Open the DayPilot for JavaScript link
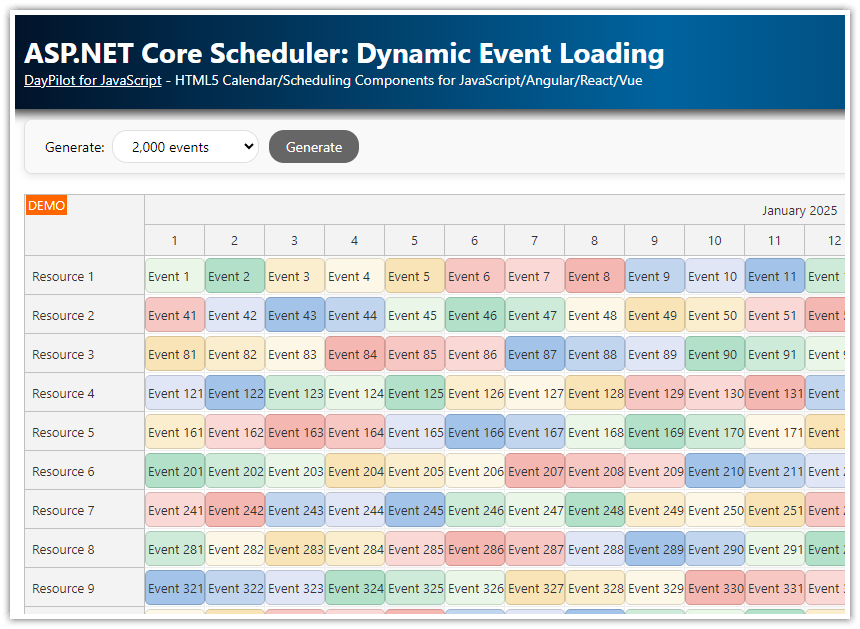The width and height of the screenshot is (860, 629). click(x=92, y=81)
